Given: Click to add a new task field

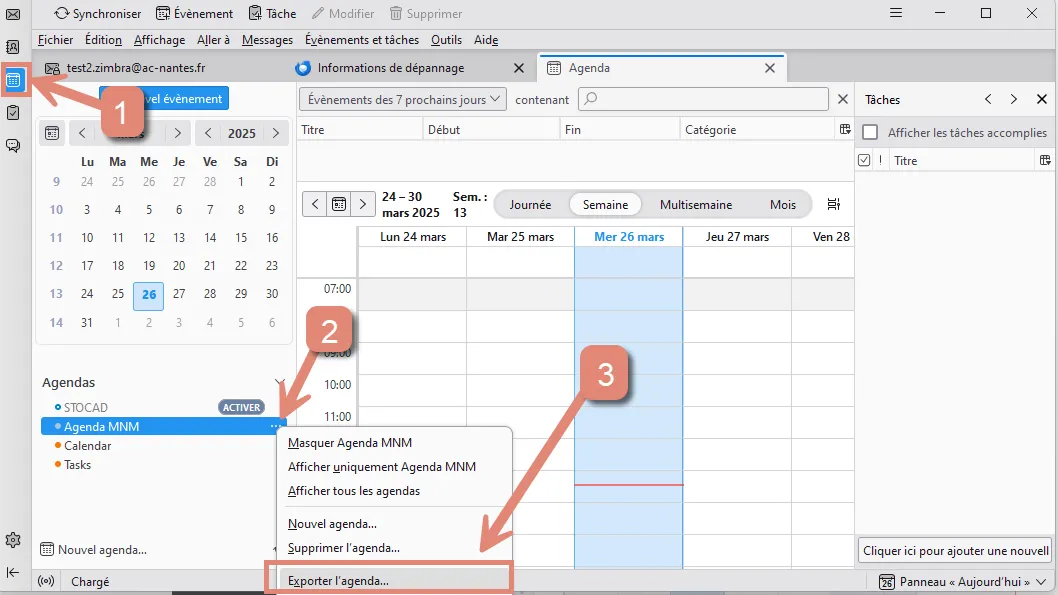Looking at the screenshot, I should (955, 550).
